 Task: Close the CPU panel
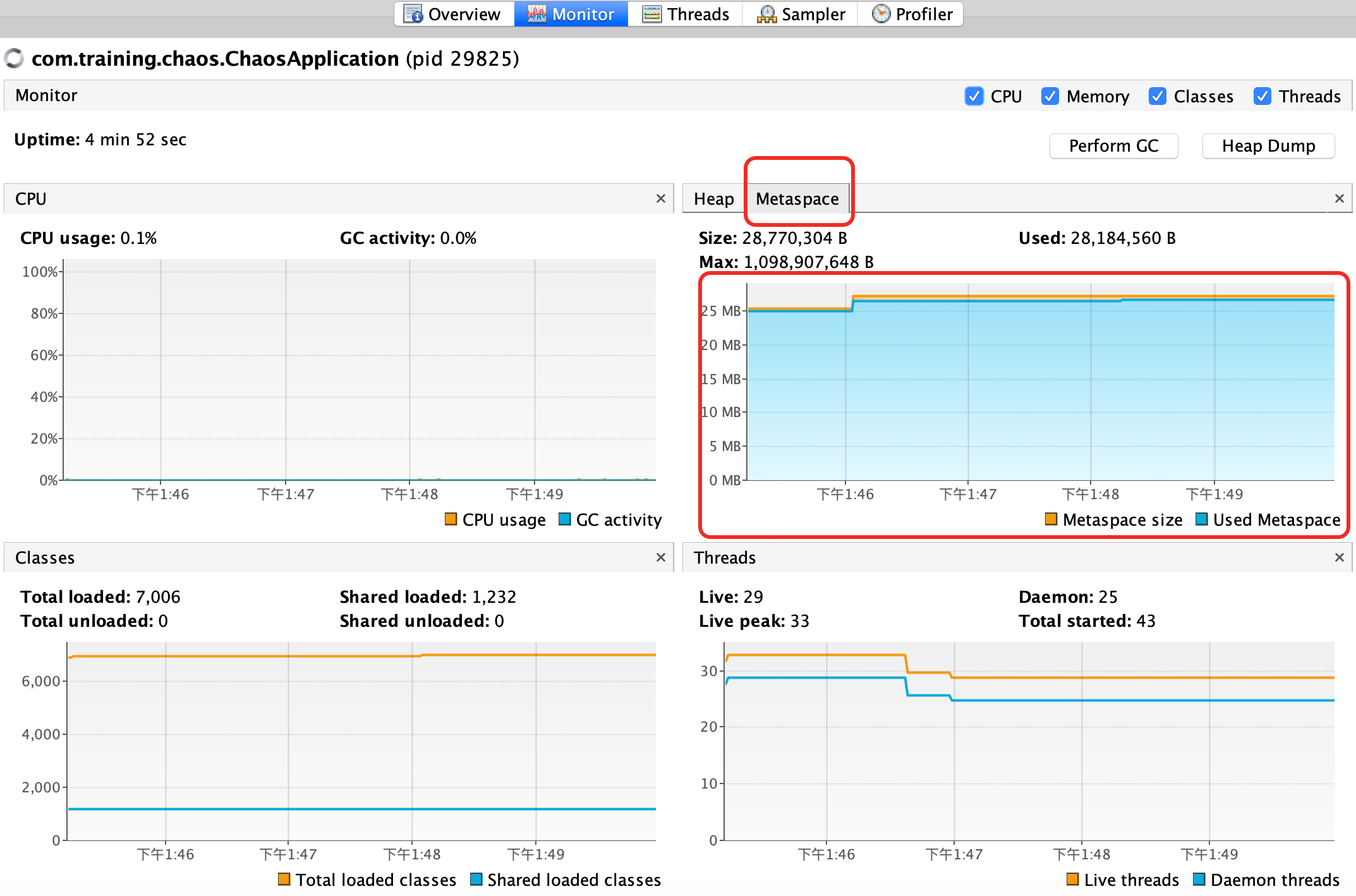661,198
